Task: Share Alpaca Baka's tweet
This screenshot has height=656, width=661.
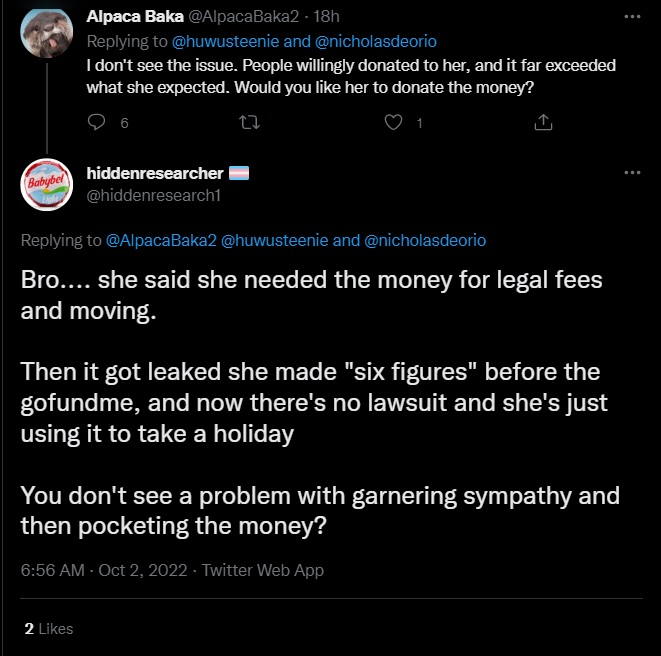Action: click(x=543, y=123)
